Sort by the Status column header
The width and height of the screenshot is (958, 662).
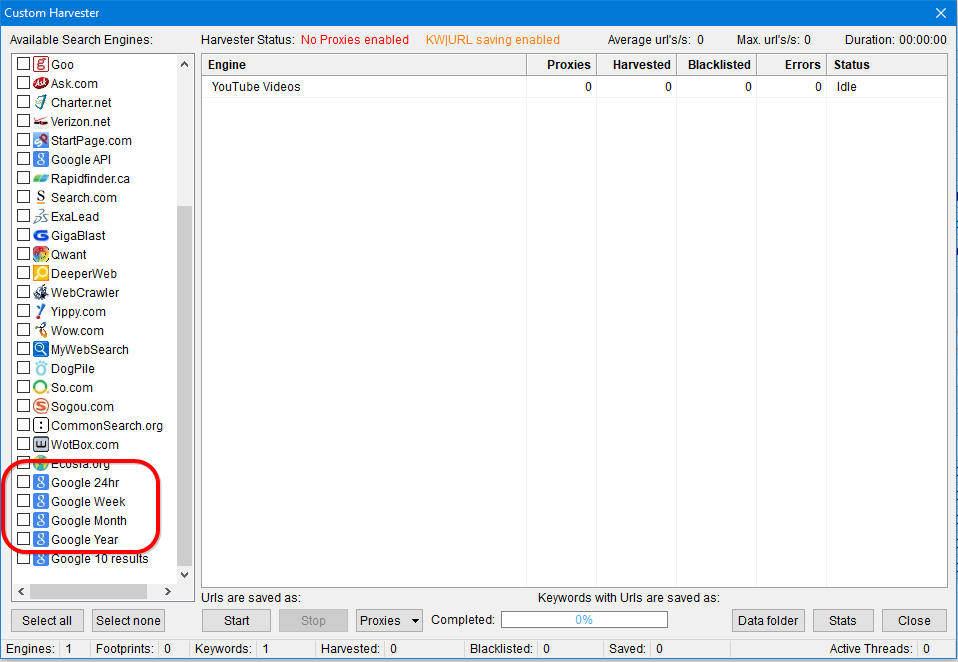887,65
